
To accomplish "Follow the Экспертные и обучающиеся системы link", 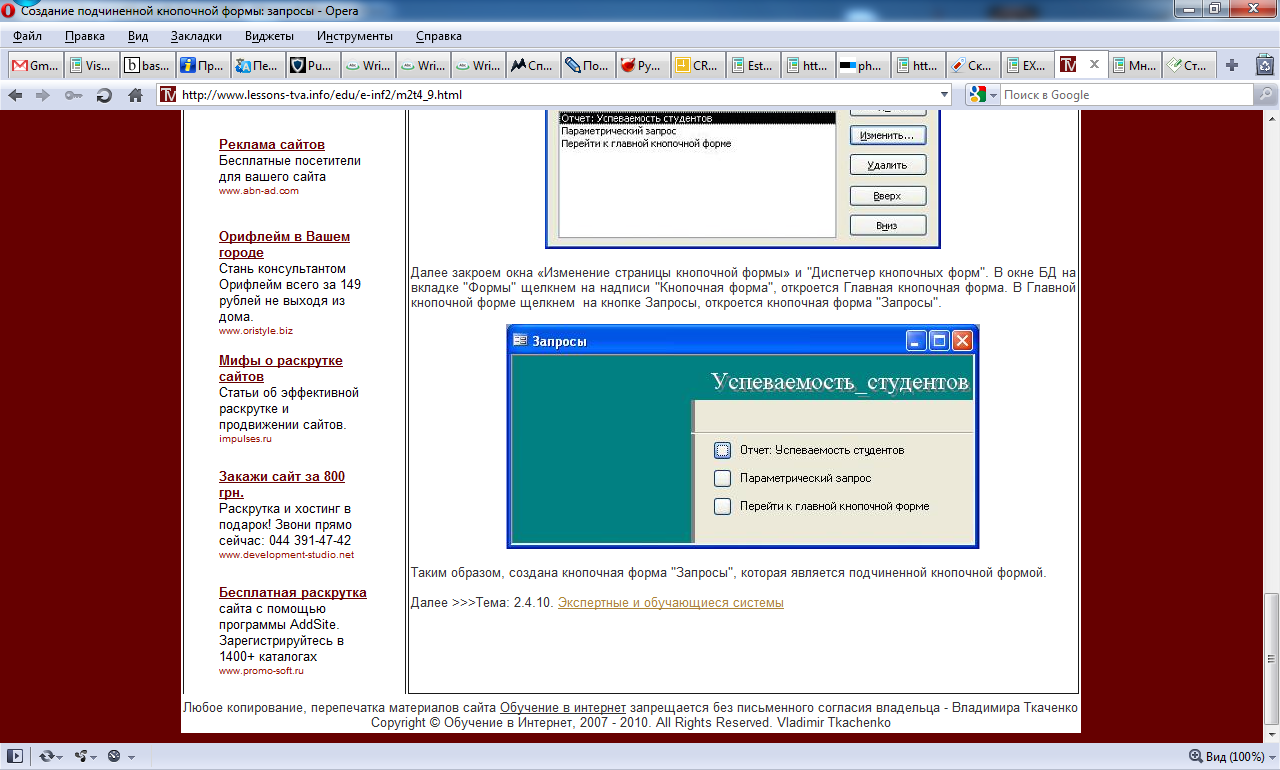I will click(x=670, y=602).
